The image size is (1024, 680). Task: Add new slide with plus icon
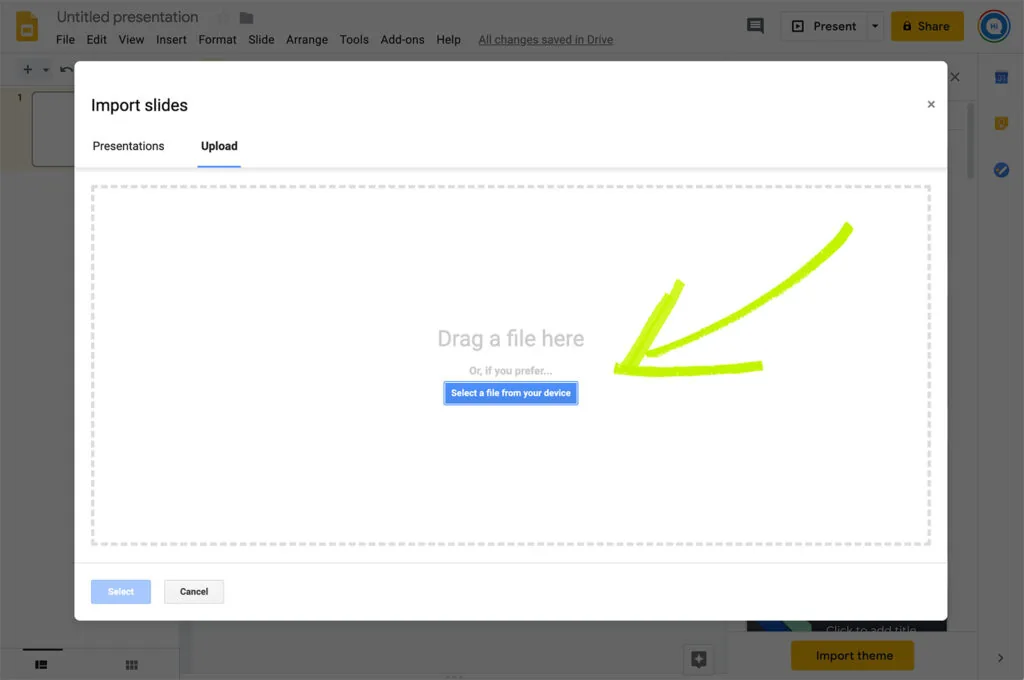(x=27, y=69)
